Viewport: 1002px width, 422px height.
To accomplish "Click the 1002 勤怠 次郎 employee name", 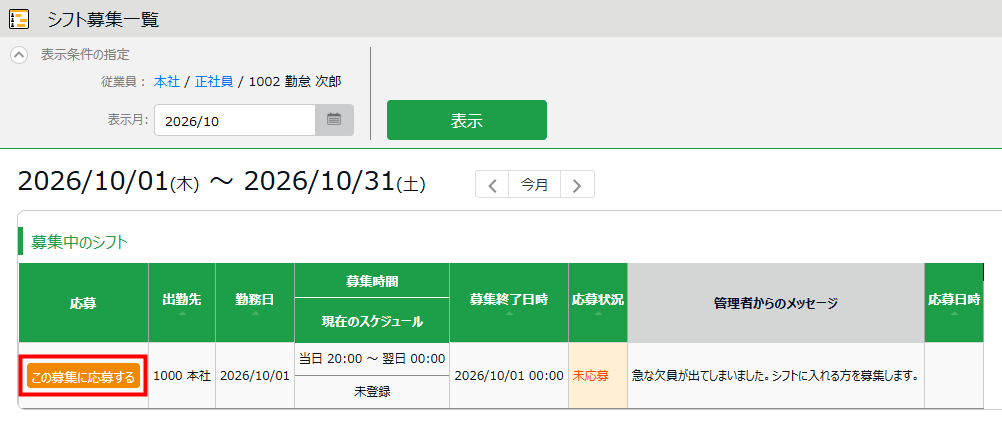I will [295, 82].
